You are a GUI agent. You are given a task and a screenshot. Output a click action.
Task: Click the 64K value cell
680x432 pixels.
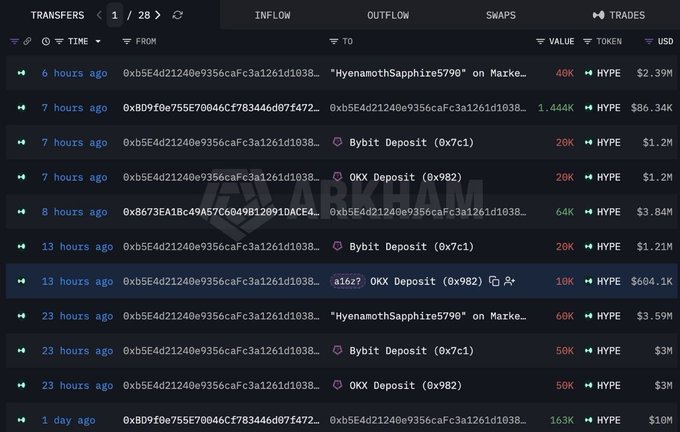pyautogui.click(x=565, y=212)
